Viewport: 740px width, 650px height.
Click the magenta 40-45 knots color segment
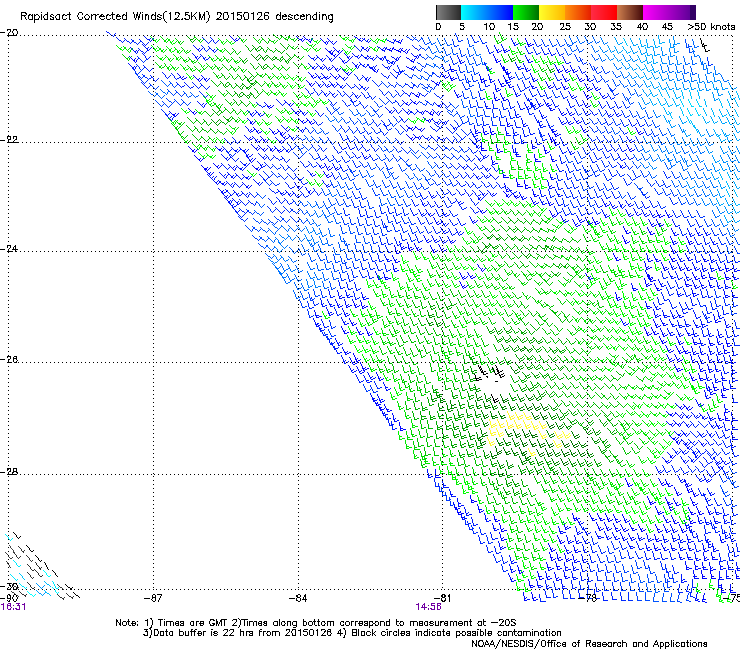pyautogui.click(x=656, y=12)
